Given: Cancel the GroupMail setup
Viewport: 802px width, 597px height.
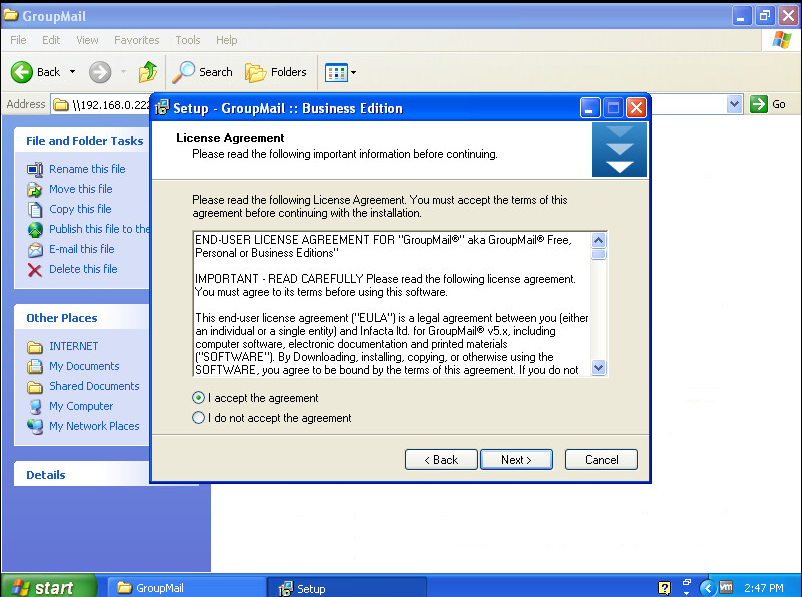Looking at the screenshot, I should [601, 460].
